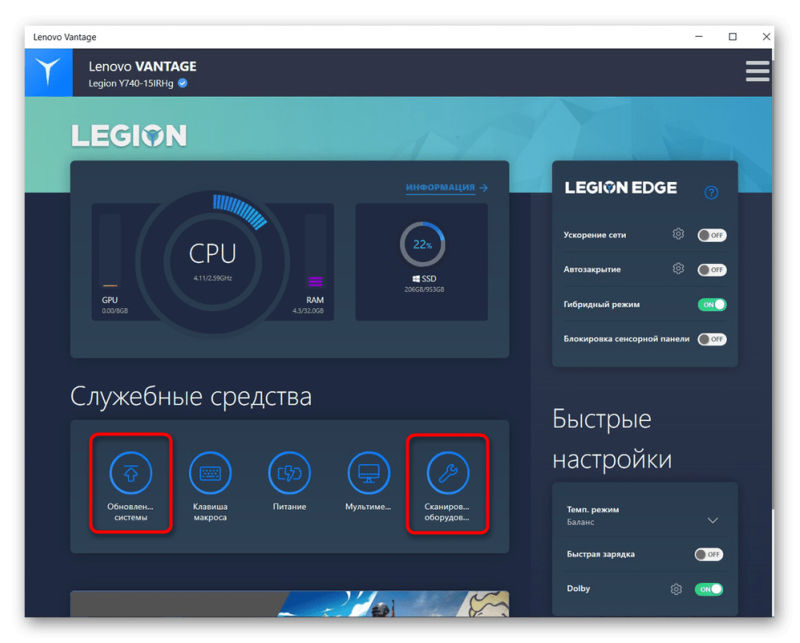
Task: Click the Lenovo Vantage Y logo
Action: (x=48, y=72)
